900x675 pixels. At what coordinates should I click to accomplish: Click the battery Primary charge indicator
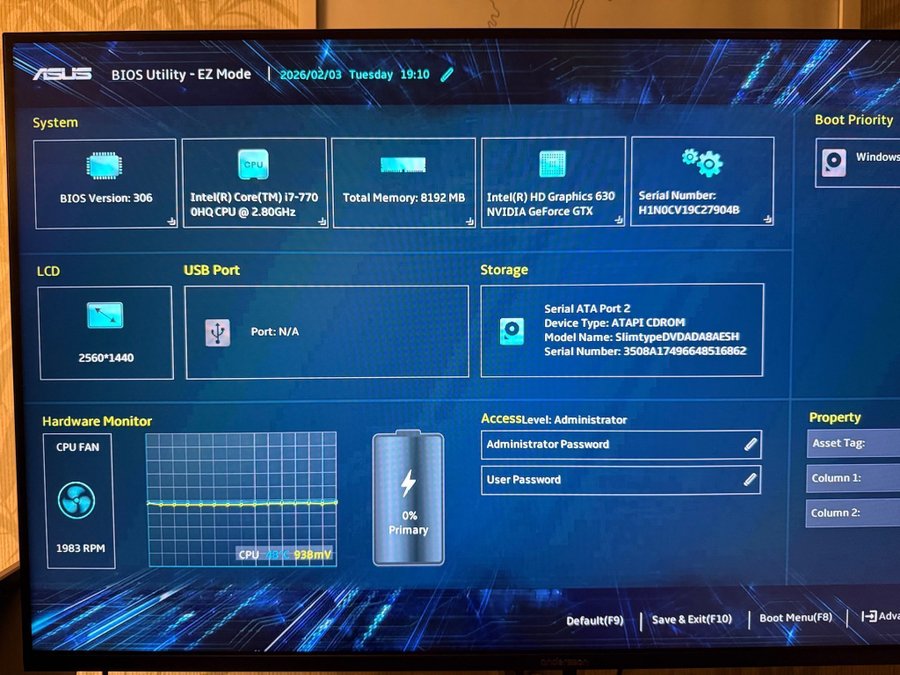point(408,499)
